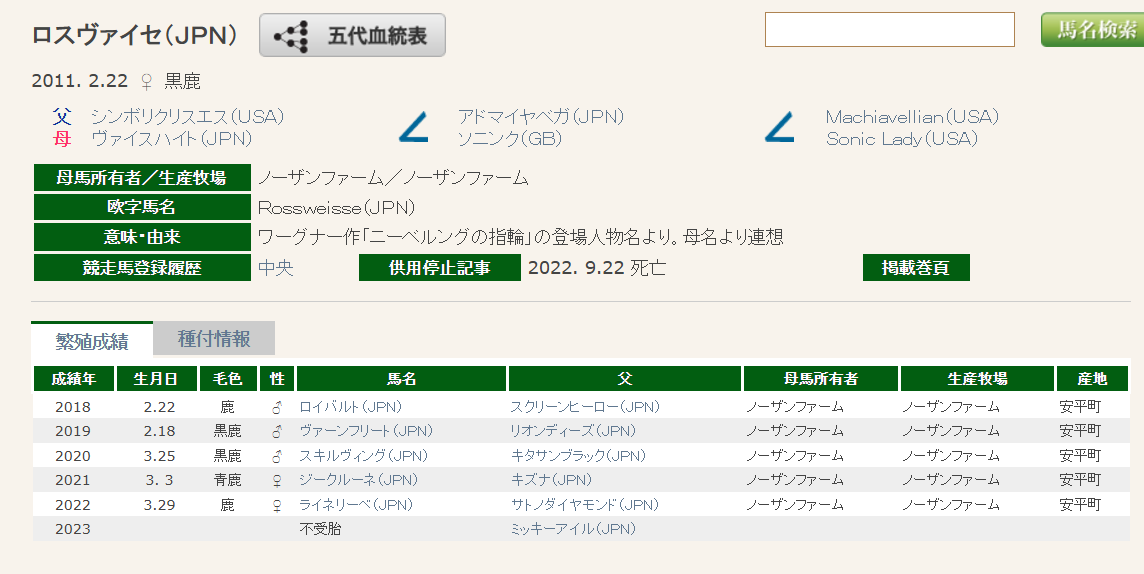Open the 掲載巻頁 button
This screenshot has width=1144, height=574.
[915, 268]
